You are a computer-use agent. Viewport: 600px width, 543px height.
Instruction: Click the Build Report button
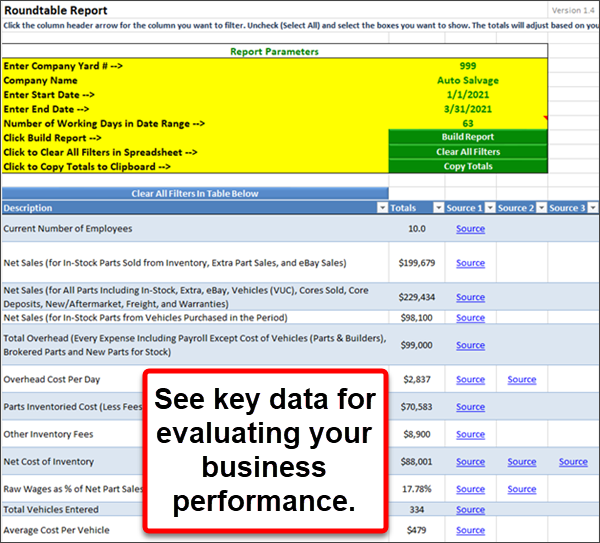[468, 137]
